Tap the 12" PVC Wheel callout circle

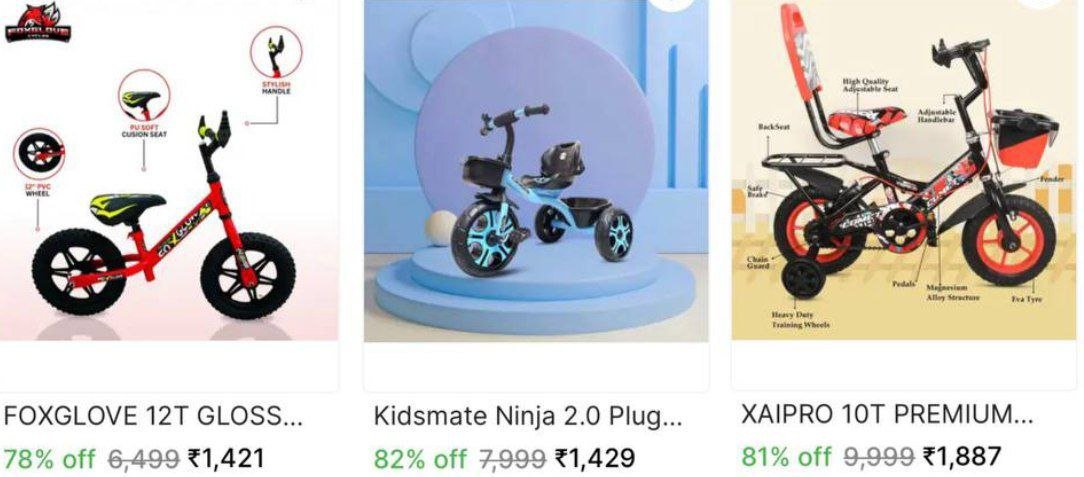tap(39, 154)
